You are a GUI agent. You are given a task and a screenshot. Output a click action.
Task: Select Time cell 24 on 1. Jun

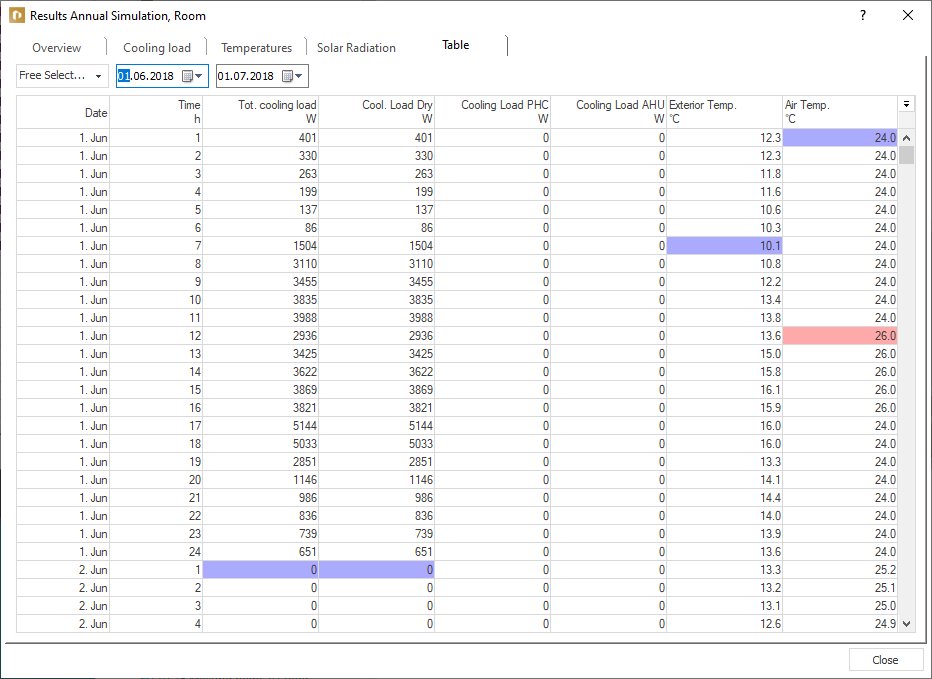click(156, 552)
